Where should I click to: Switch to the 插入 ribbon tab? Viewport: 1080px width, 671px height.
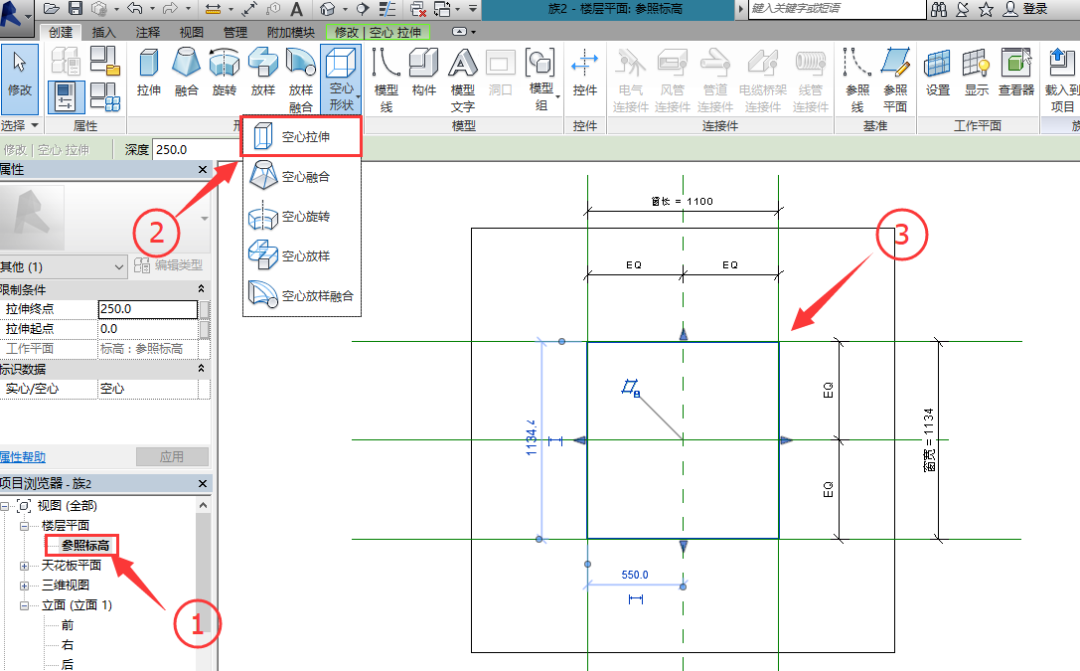(103, 32)
